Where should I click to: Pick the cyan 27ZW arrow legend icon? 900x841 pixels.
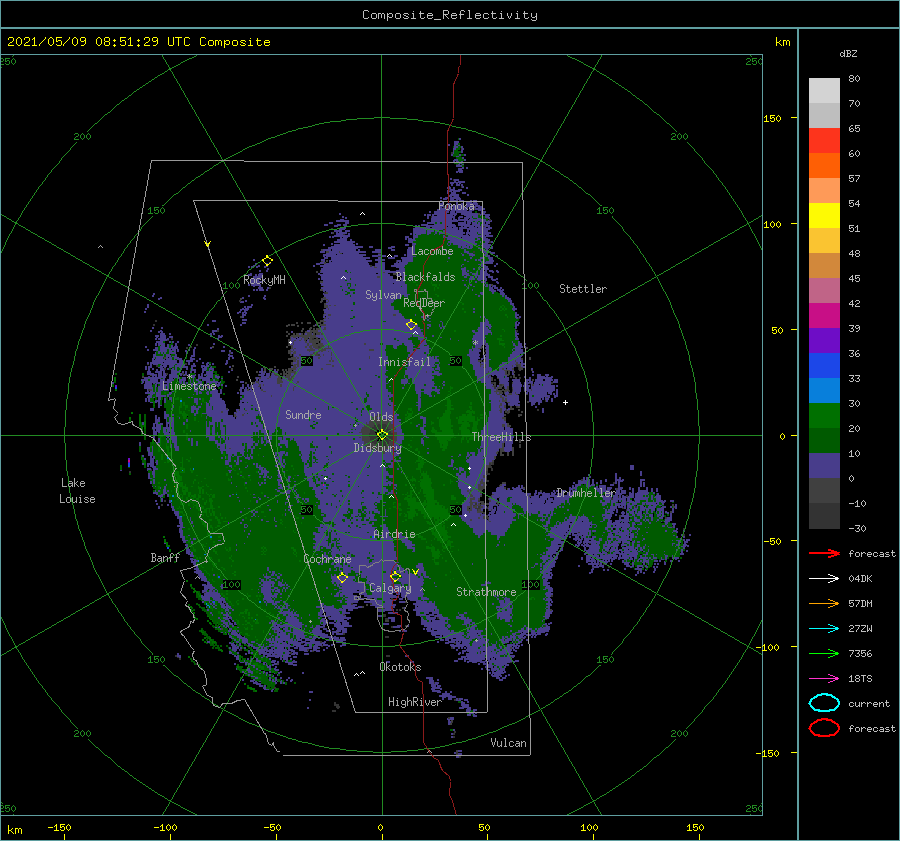click(x=824, y=629)
